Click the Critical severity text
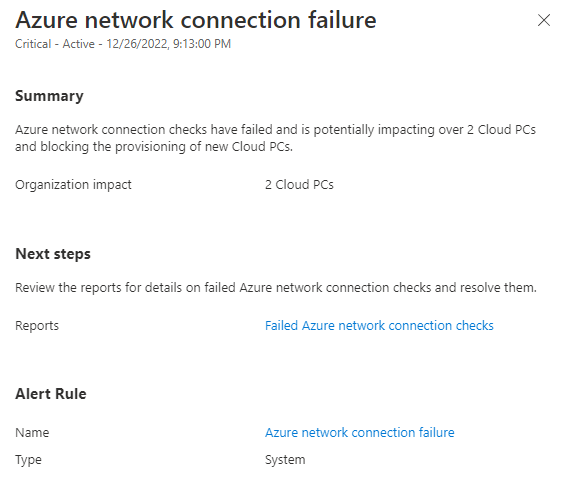The height and width of the screenshot is (494, 571). 33,44
